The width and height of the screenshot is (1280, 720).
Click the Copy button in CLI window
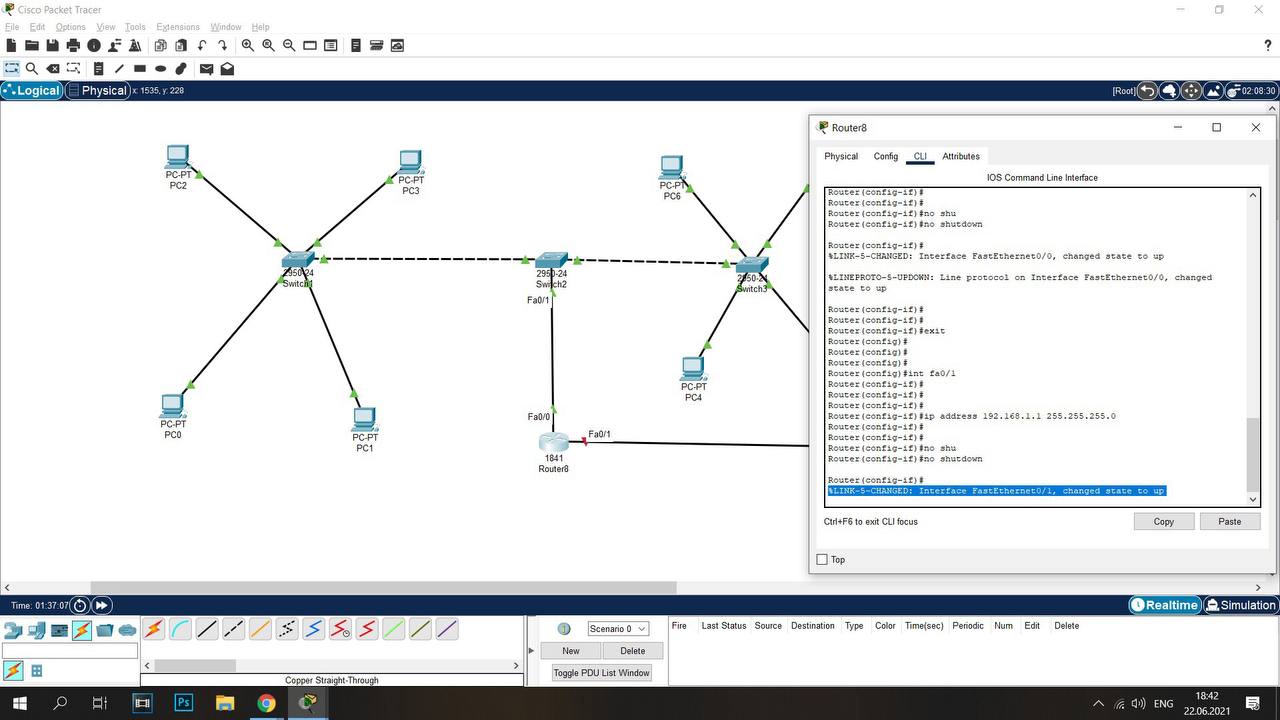tap(1164, 521)
